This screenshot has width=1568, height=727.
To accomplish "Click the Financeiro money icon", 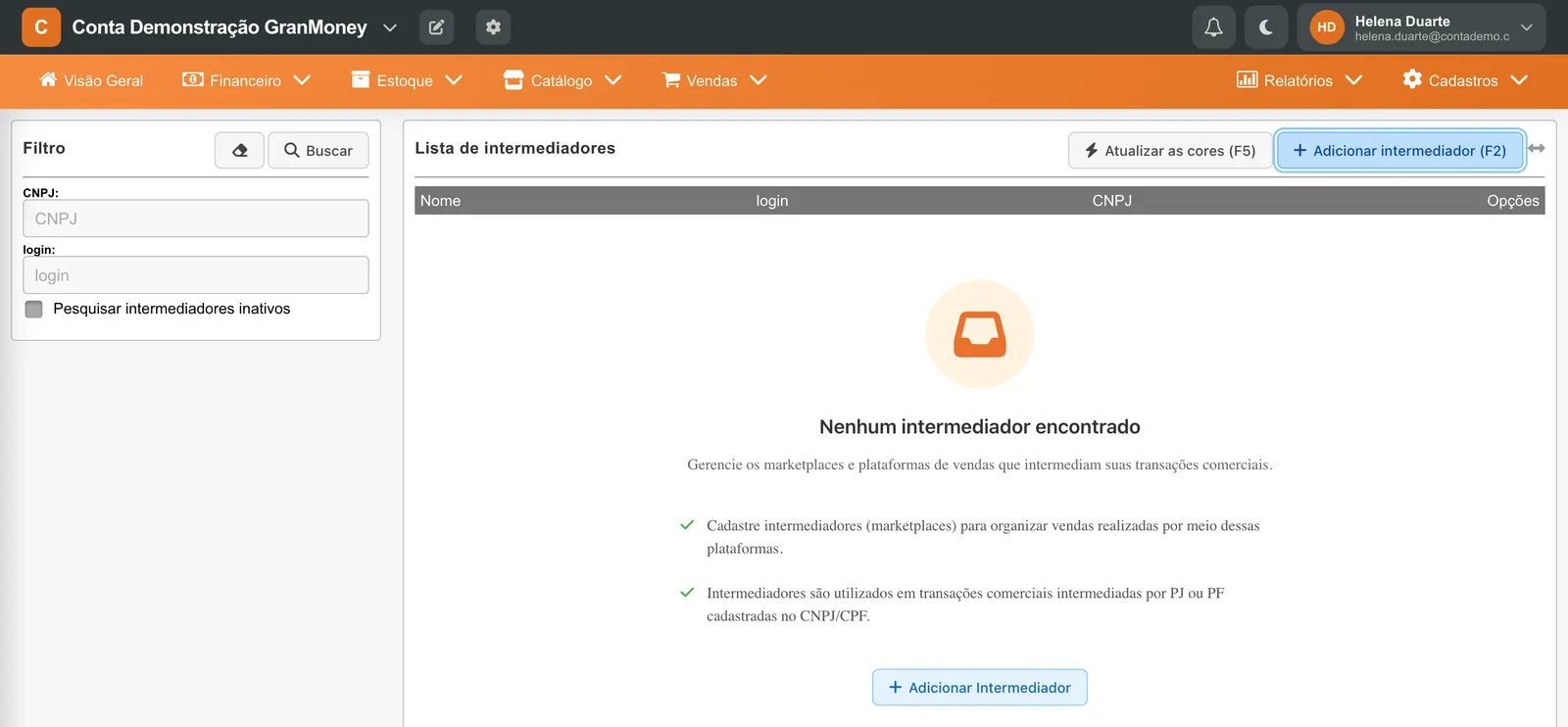I will coord(193,79).
